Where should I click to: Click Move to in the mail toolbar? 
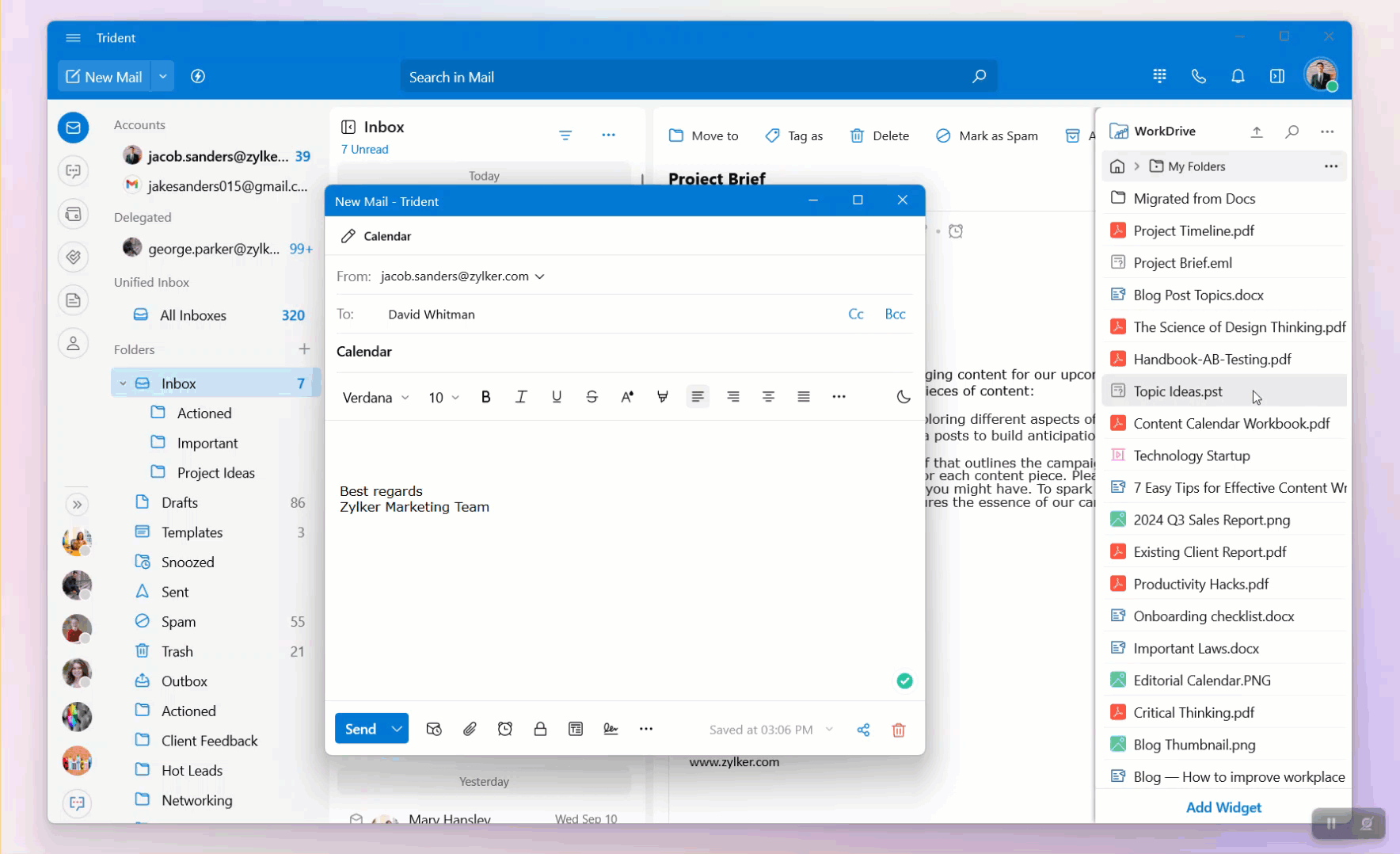pos(703,135)
